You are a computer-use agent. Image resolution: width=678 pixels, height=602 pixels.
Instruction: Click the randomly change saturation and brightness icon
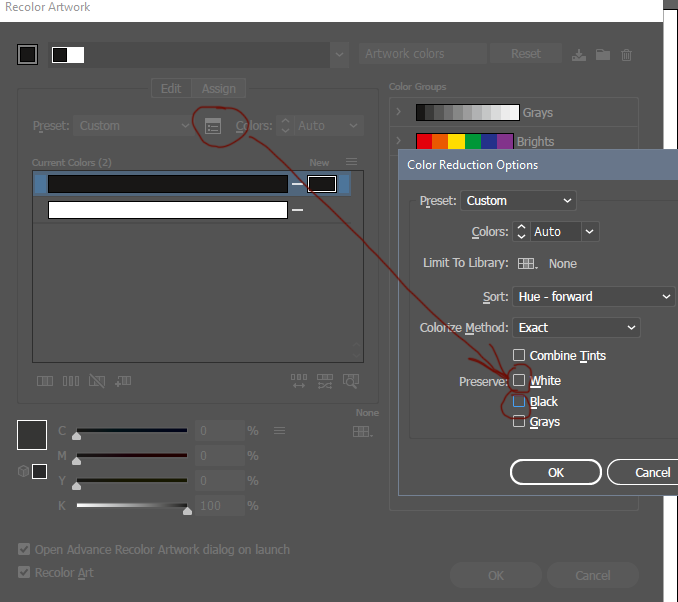[325, 381]
